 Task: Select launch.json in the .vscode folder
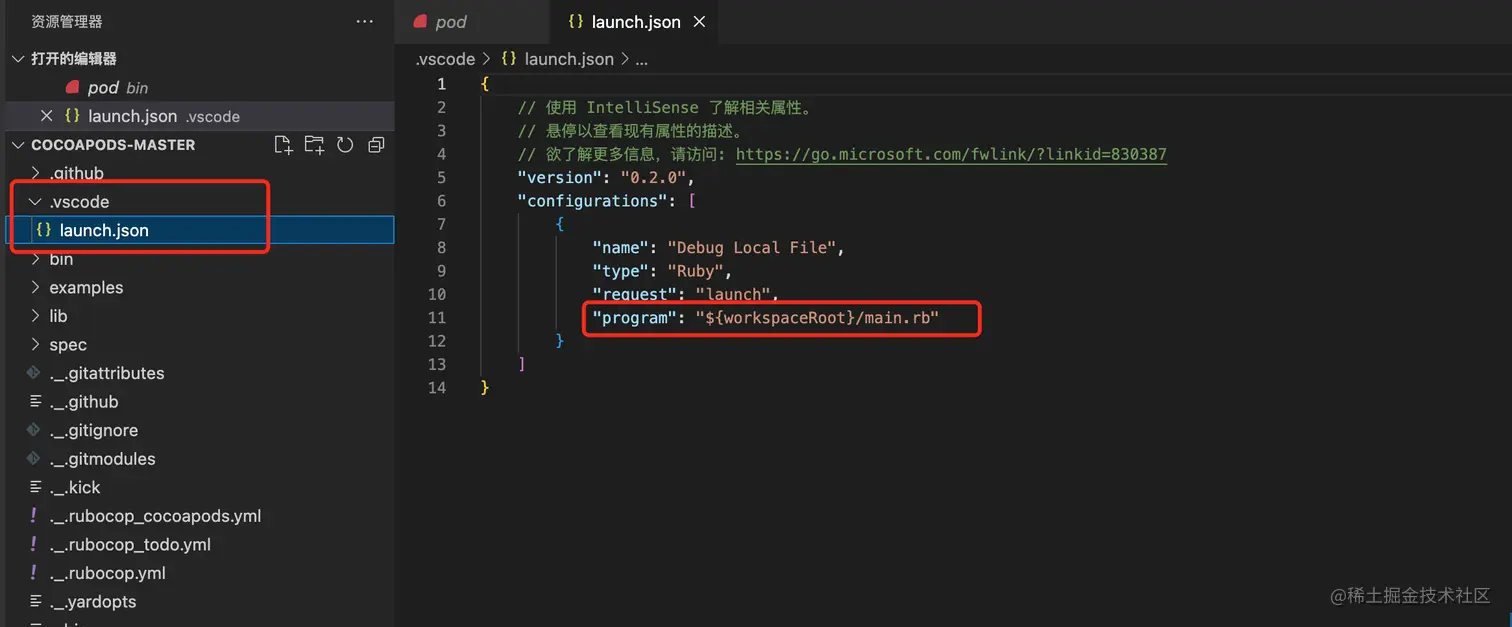(198, 230)
